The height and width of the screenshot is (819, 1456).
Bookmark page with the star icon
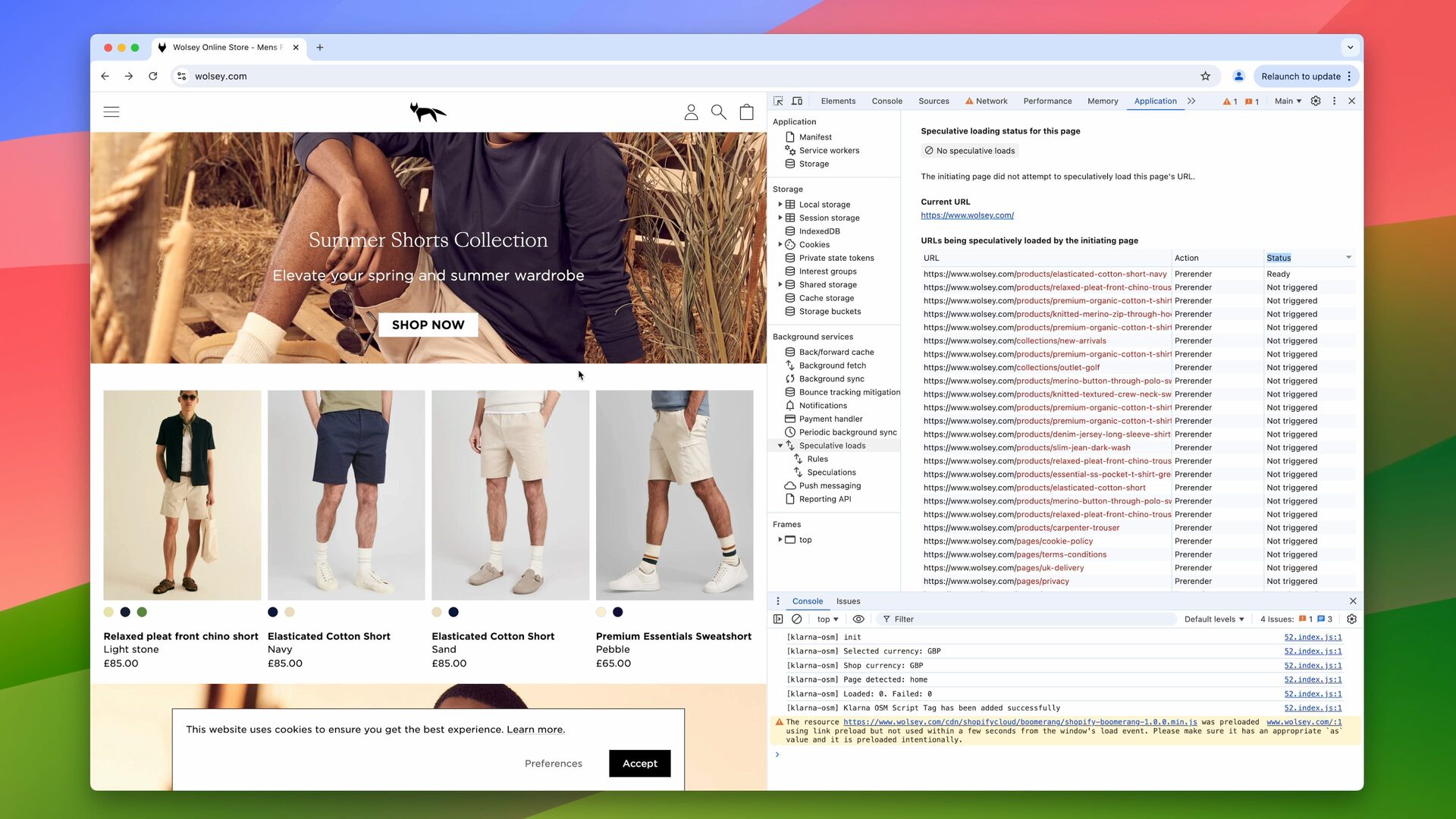click(1206, 76)
